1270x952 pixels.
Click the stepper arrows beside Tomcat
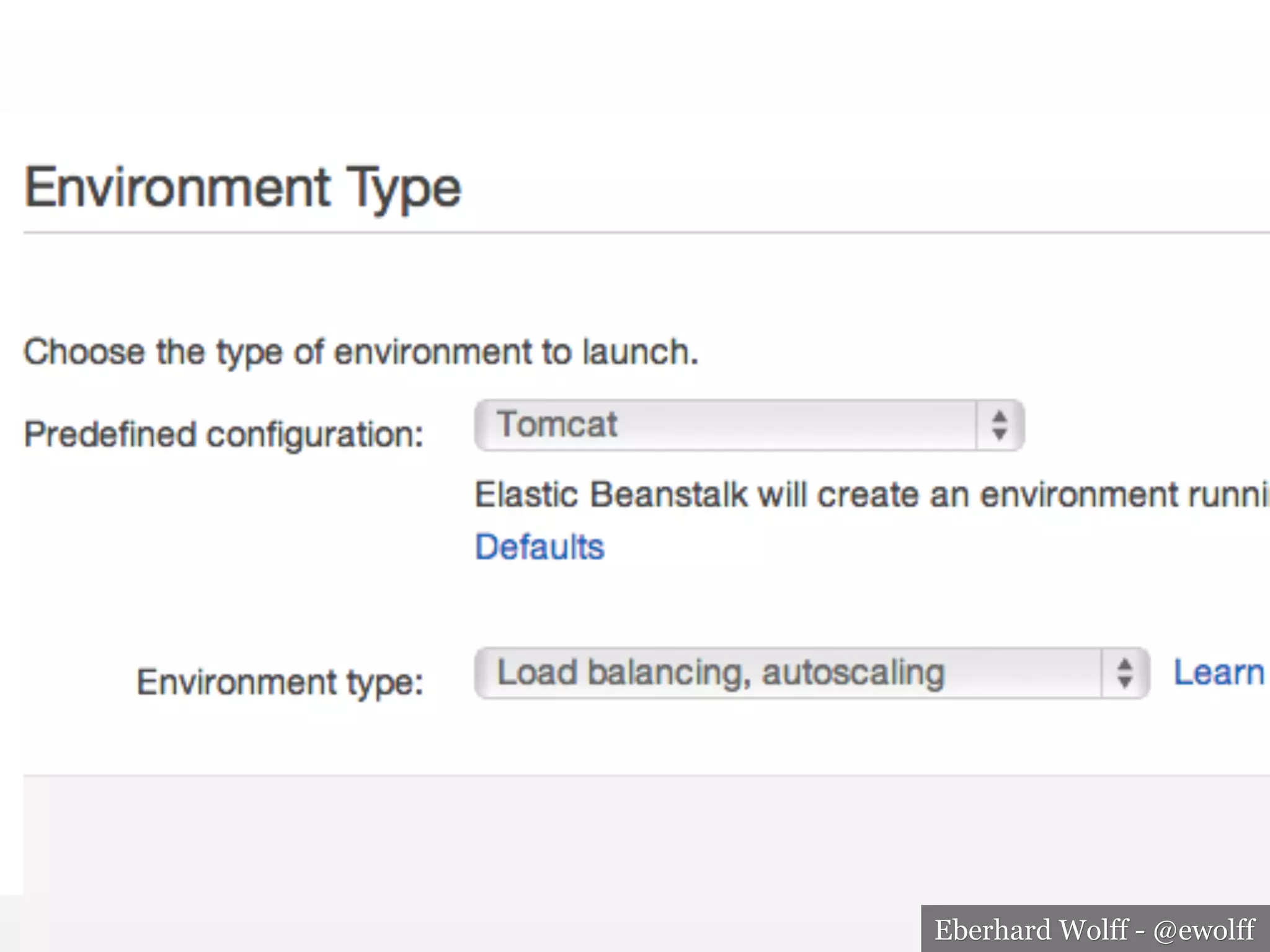pos(999,425)
